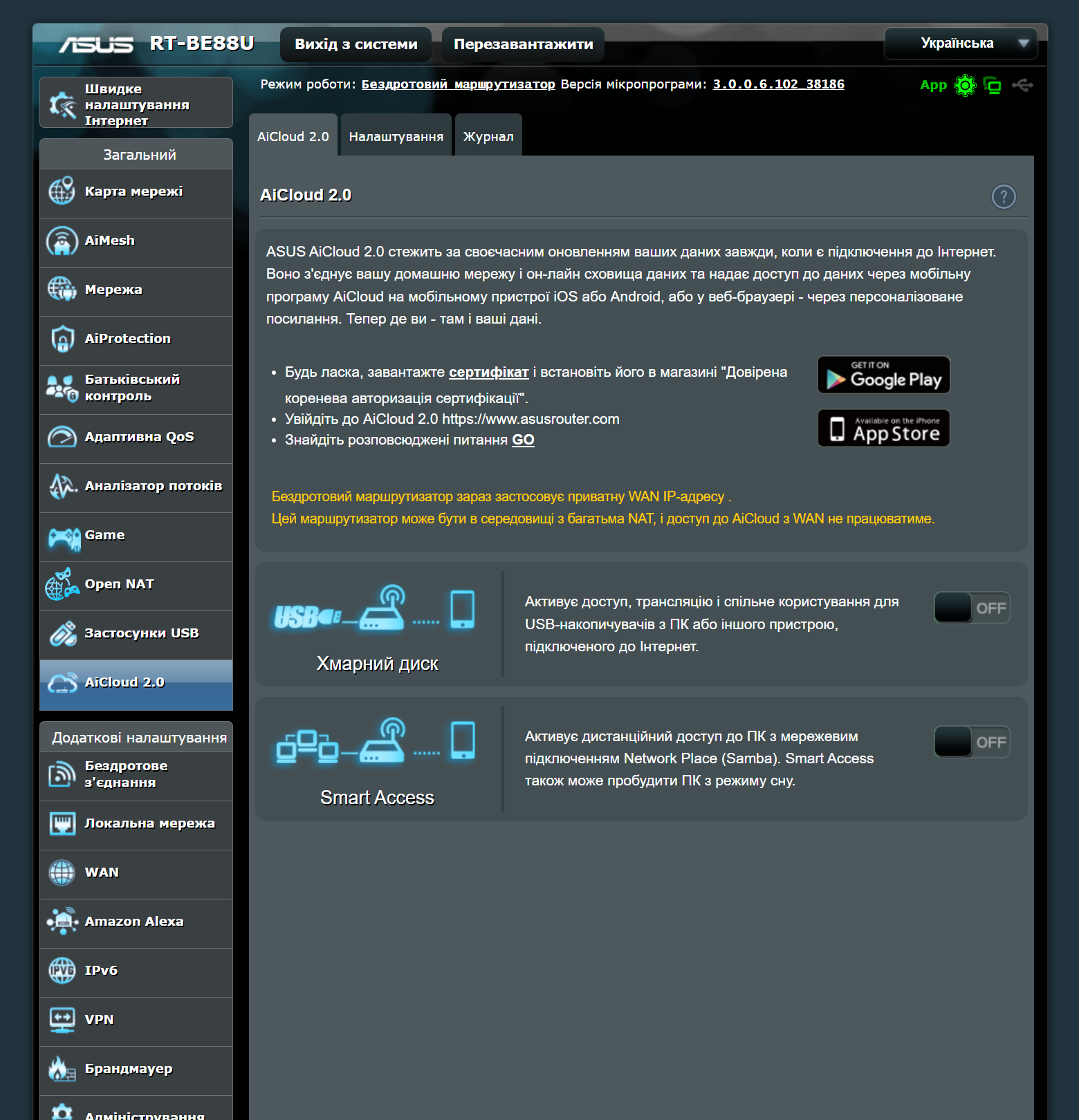1079x1120 pixels.
Task: Switch to the Налаштування tab
Action: pyautogui.click(x=396, y=136)
